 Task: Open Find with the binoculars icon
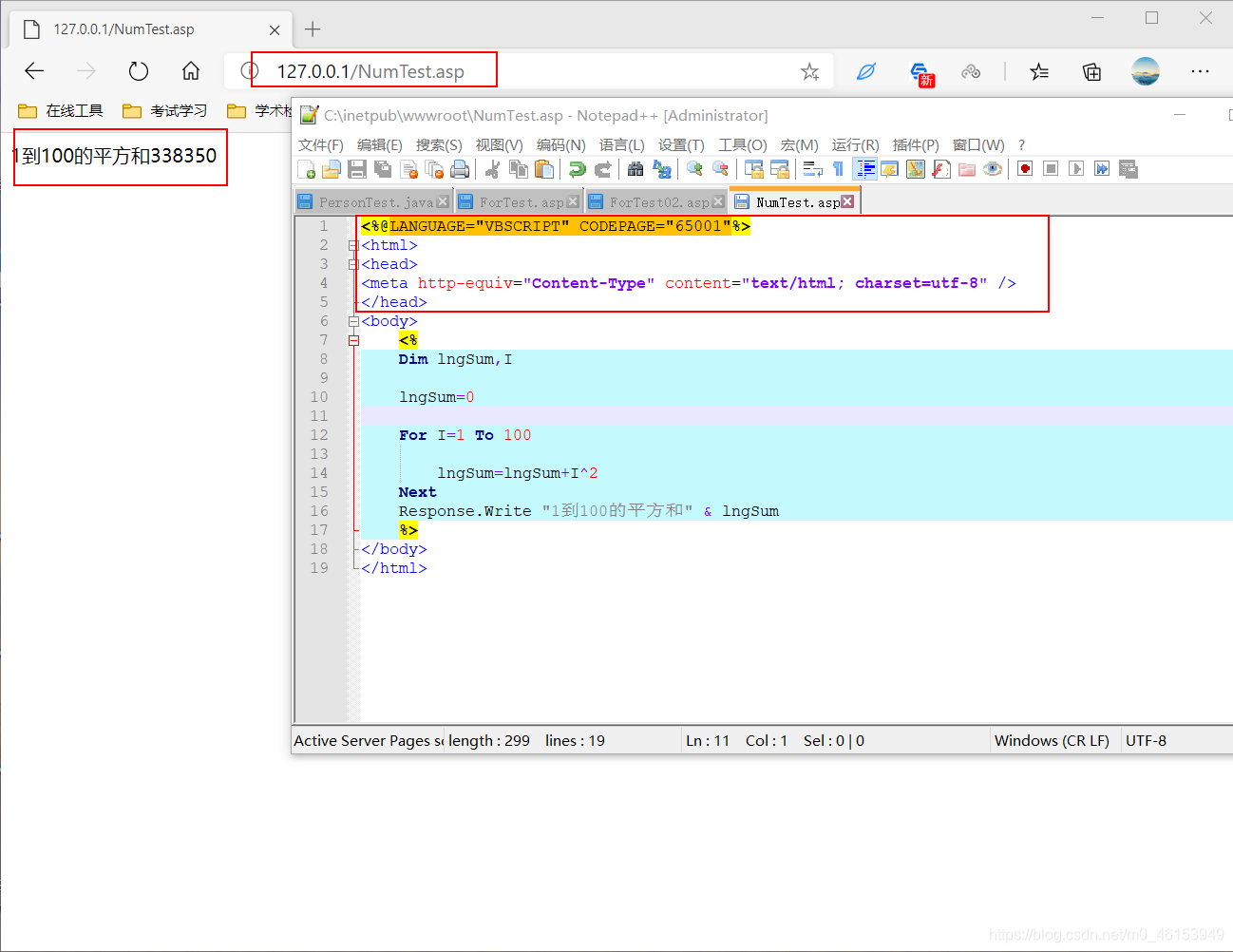tap(635, 169)
